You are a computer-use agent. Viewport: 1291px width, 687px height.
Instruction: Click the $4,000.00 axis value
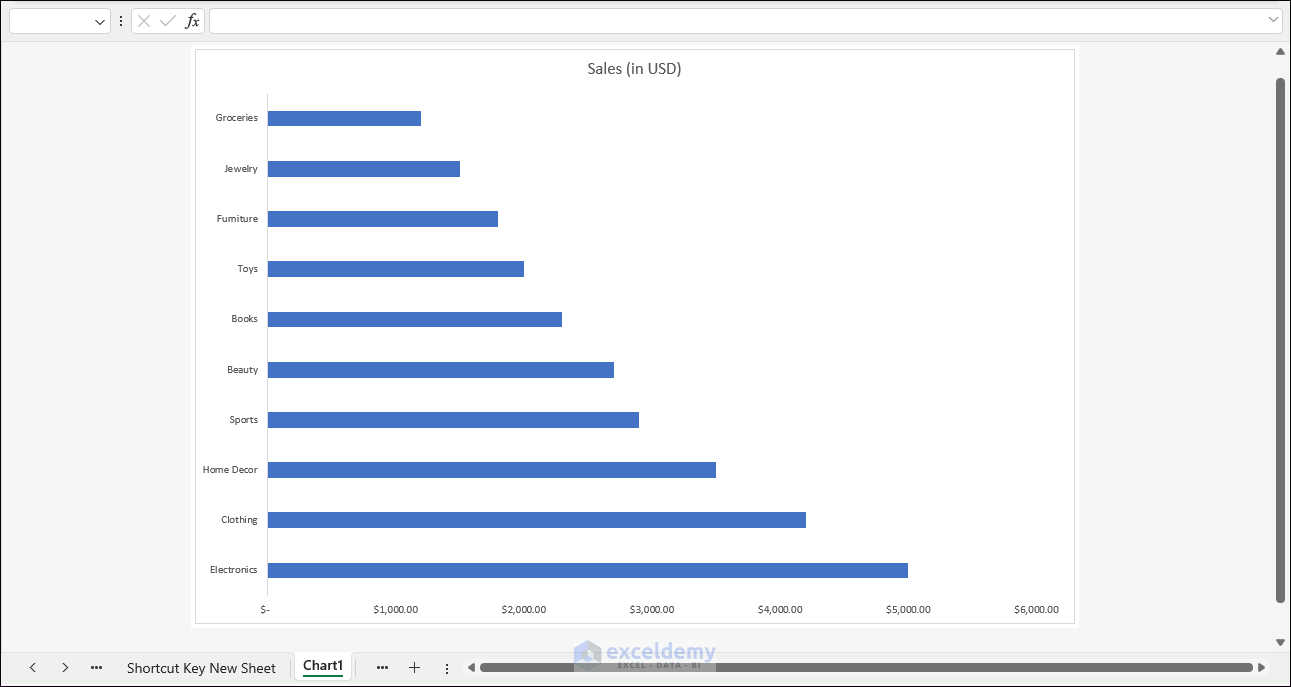[x=780, y=609]
